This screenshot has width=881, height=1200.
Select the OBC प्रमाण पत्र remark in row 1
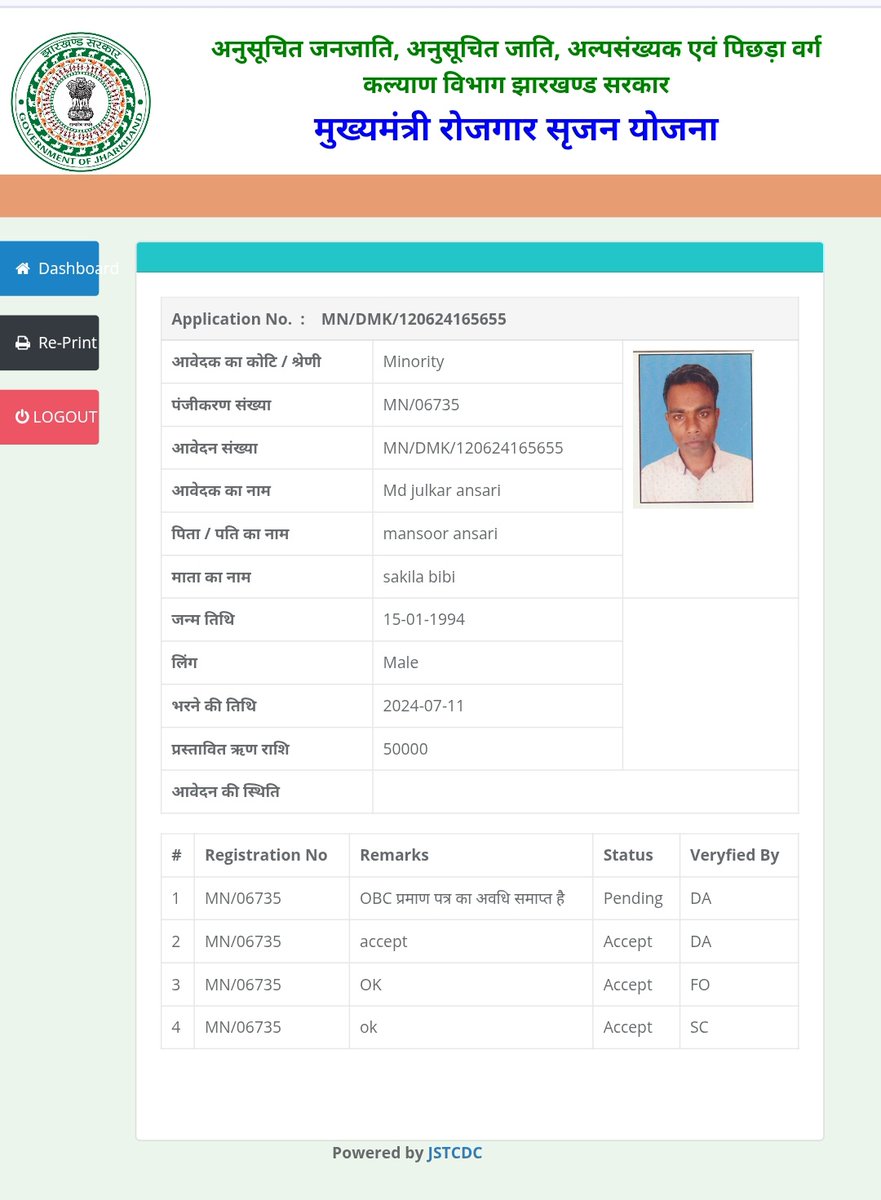point(462,898)
